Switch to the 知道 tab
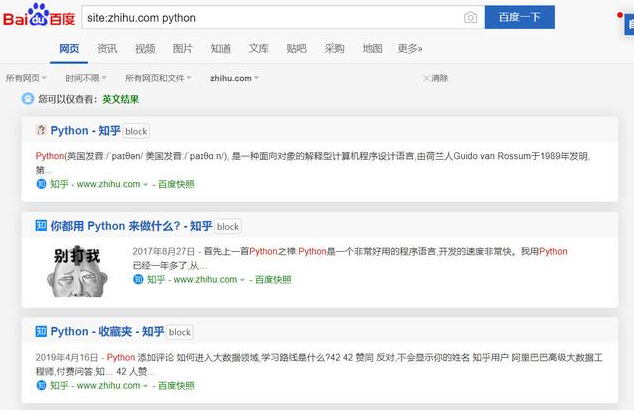The height and width of the screenshot is (410, 634). tap(221, 49)
